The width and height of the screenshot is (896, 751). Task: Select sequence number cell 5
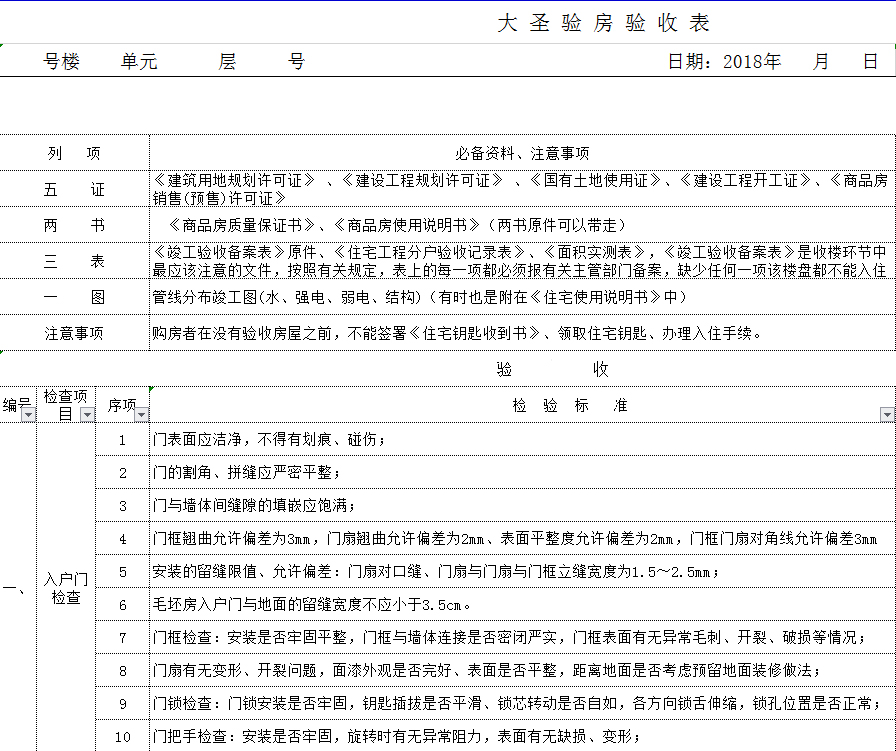pos(122,572)
